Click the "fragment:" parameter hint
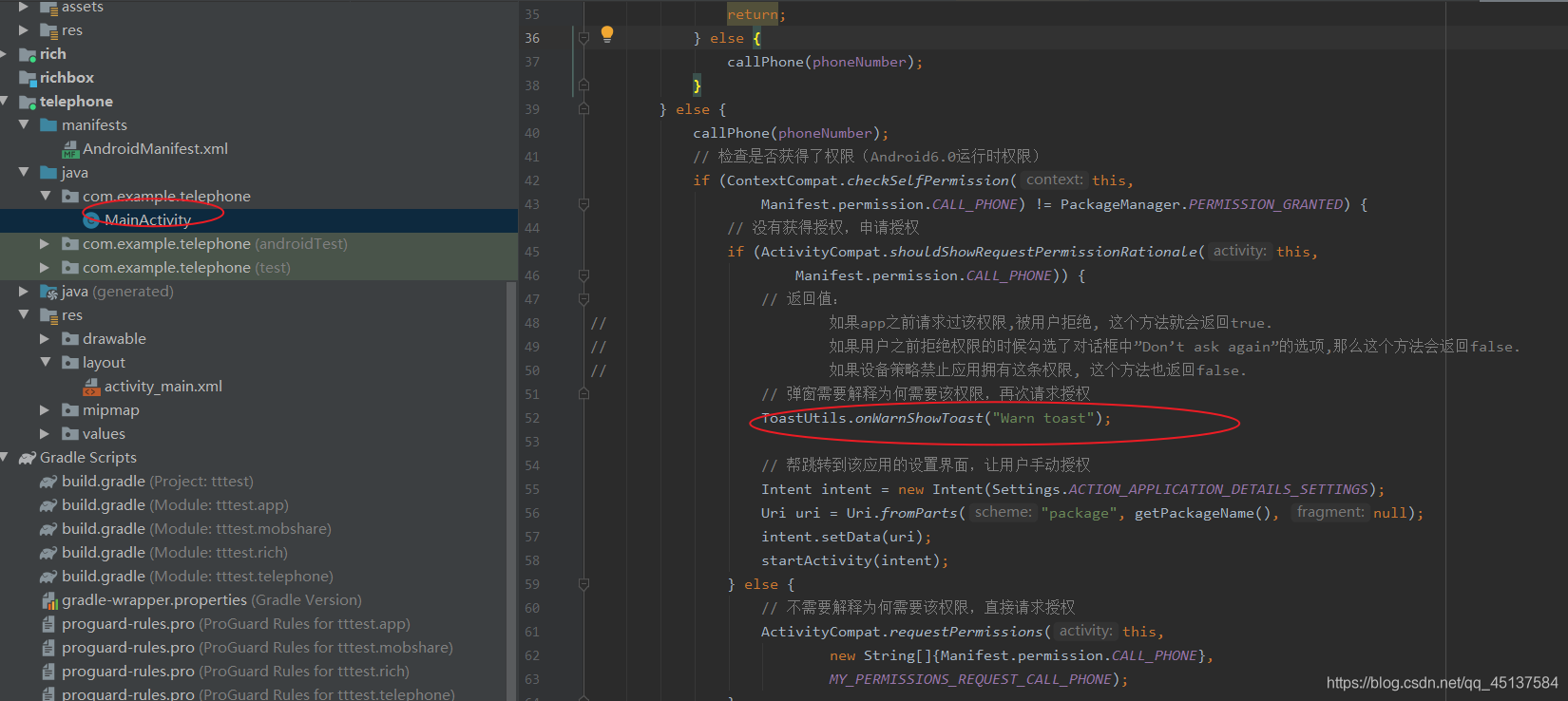 click(1329, 512)
